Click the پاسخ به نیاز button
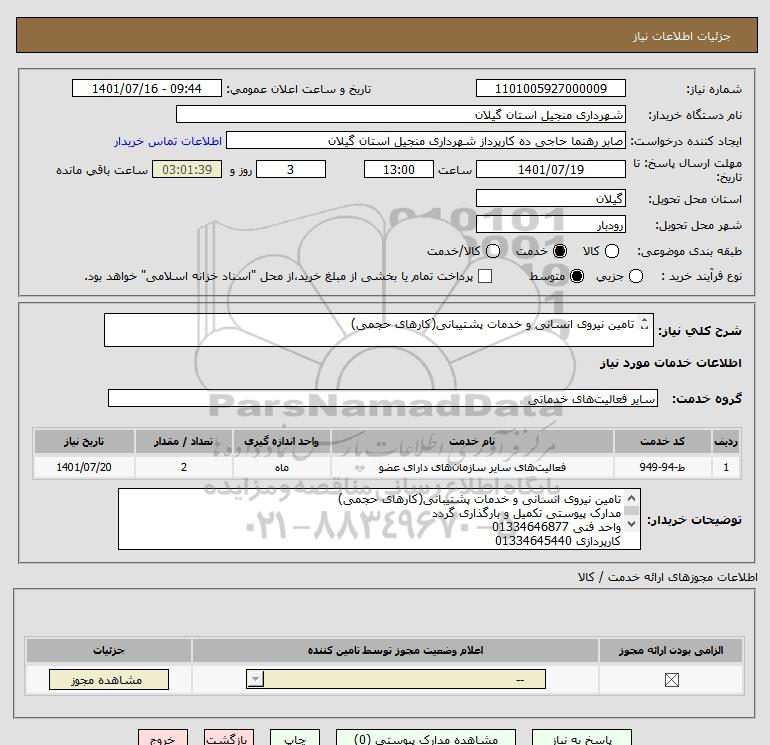 tap(582, 738)
